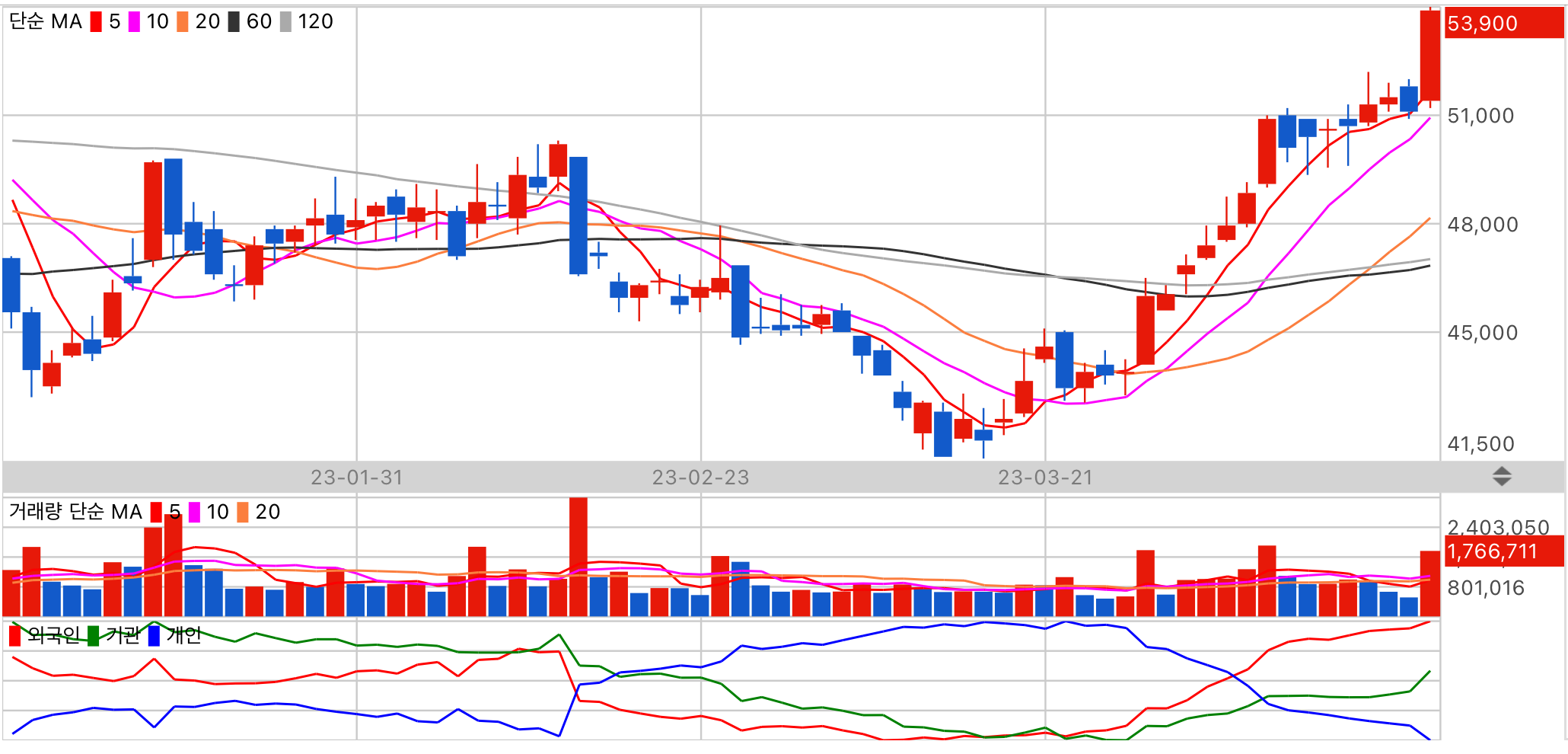Click the magenta 10-day MA color swatch
This screenshot has height=754, width=1568.
tap(134, 21)
